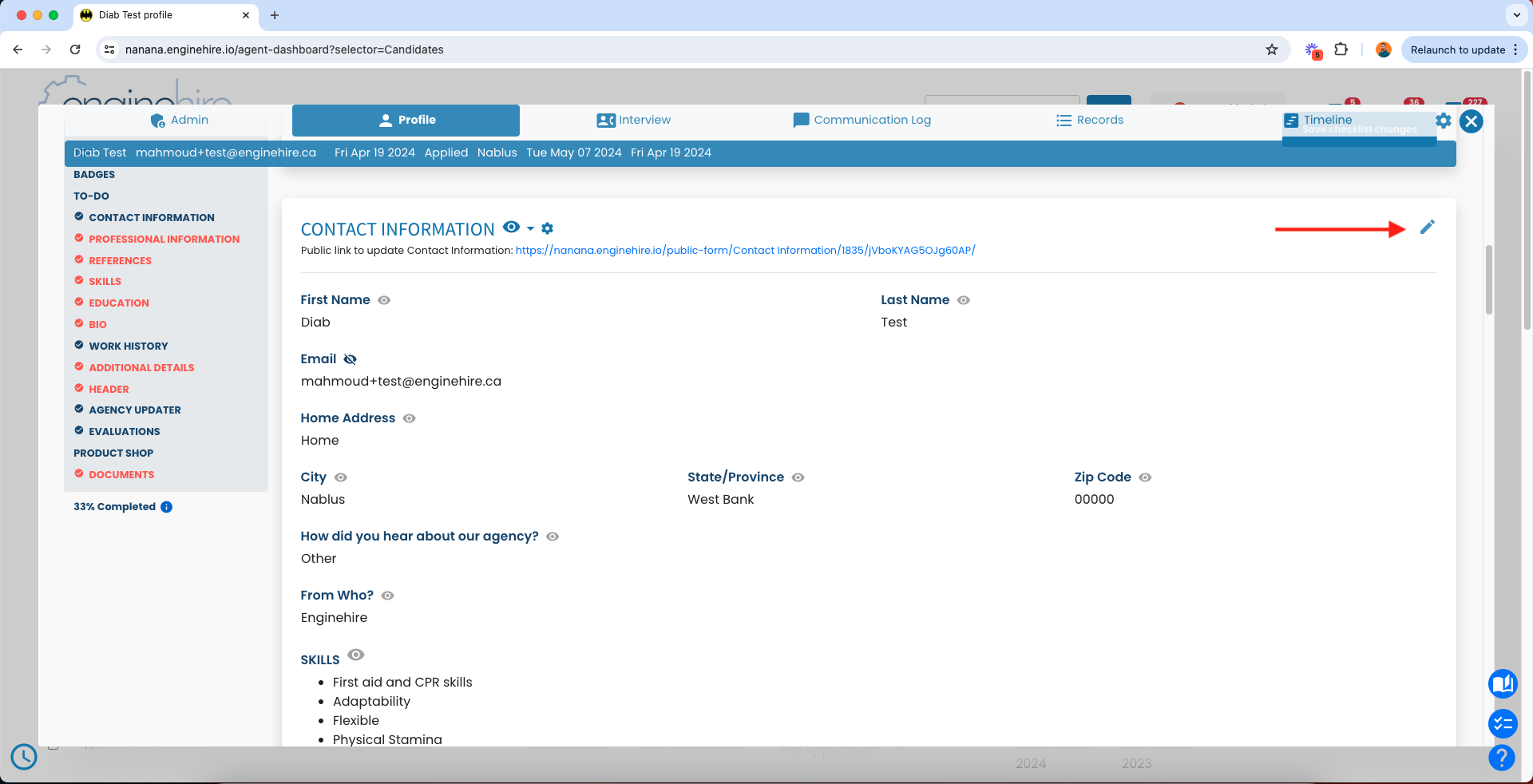This screenshot has width=1533, height=784.
Task: Open Documents section in sidebar
Action: [x=121, y=474]
